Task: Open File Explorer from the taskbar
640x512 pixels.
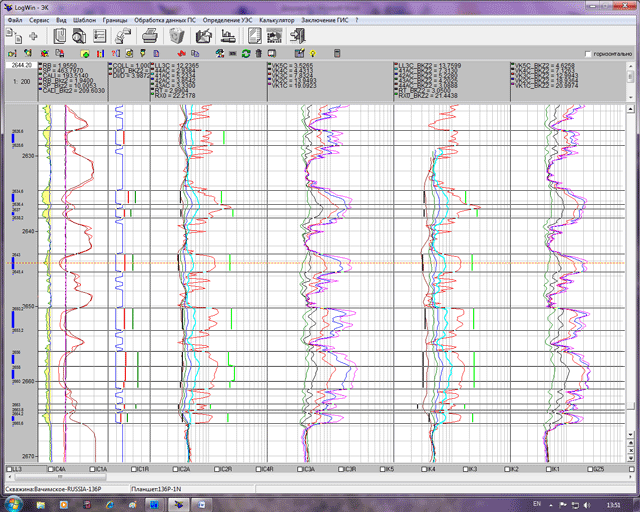Action: click(x=40, y=505)
